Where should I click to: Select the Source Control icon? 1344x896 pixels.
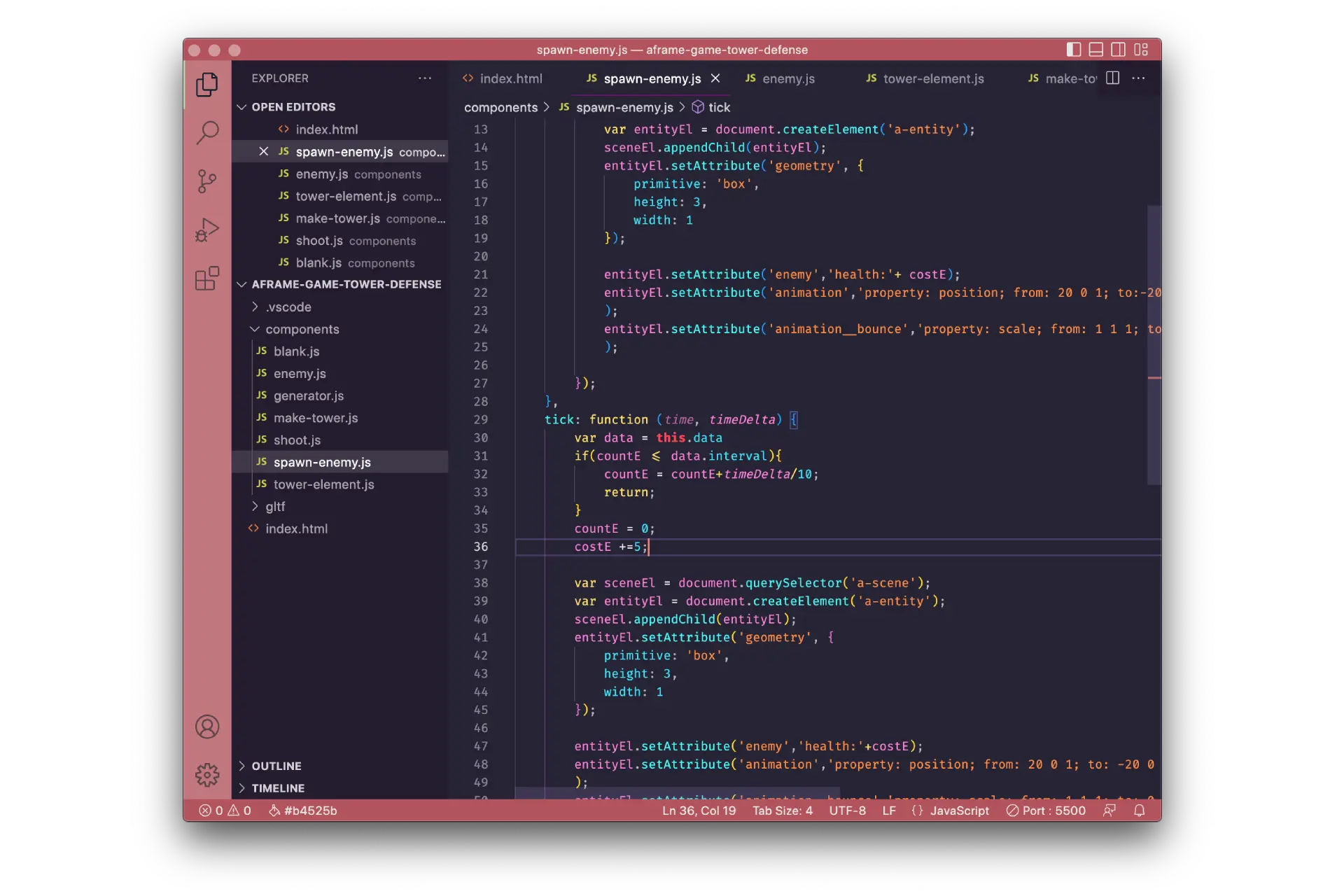(x=206, y=181)
